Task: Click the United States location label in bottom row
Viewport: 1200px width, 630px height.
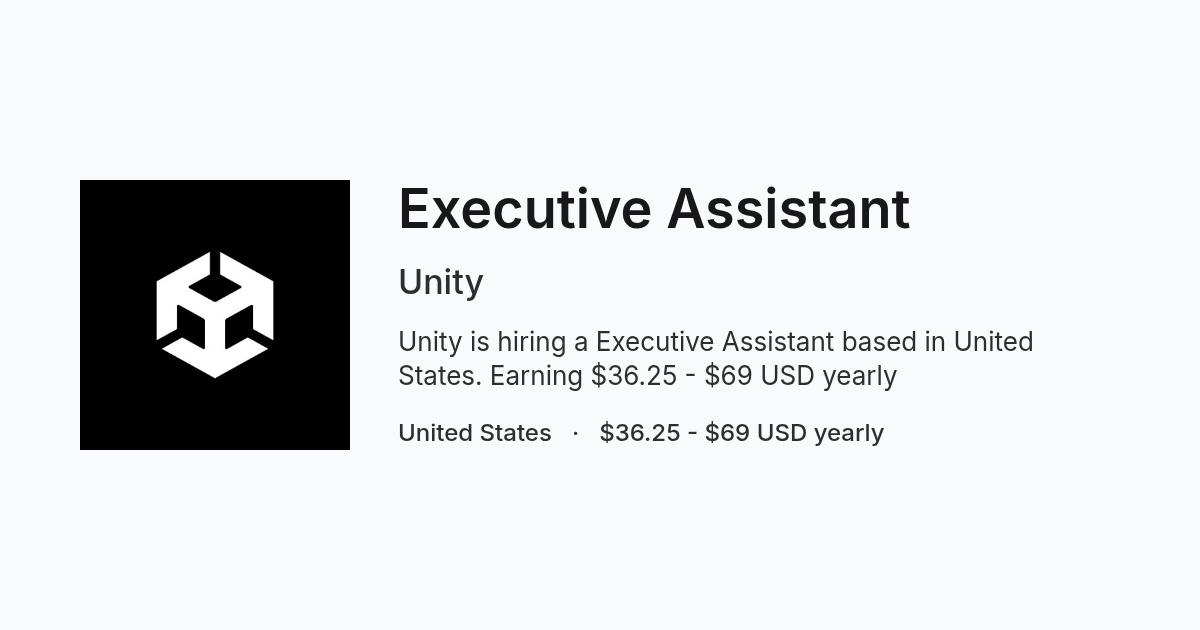Action: point(475,433)
